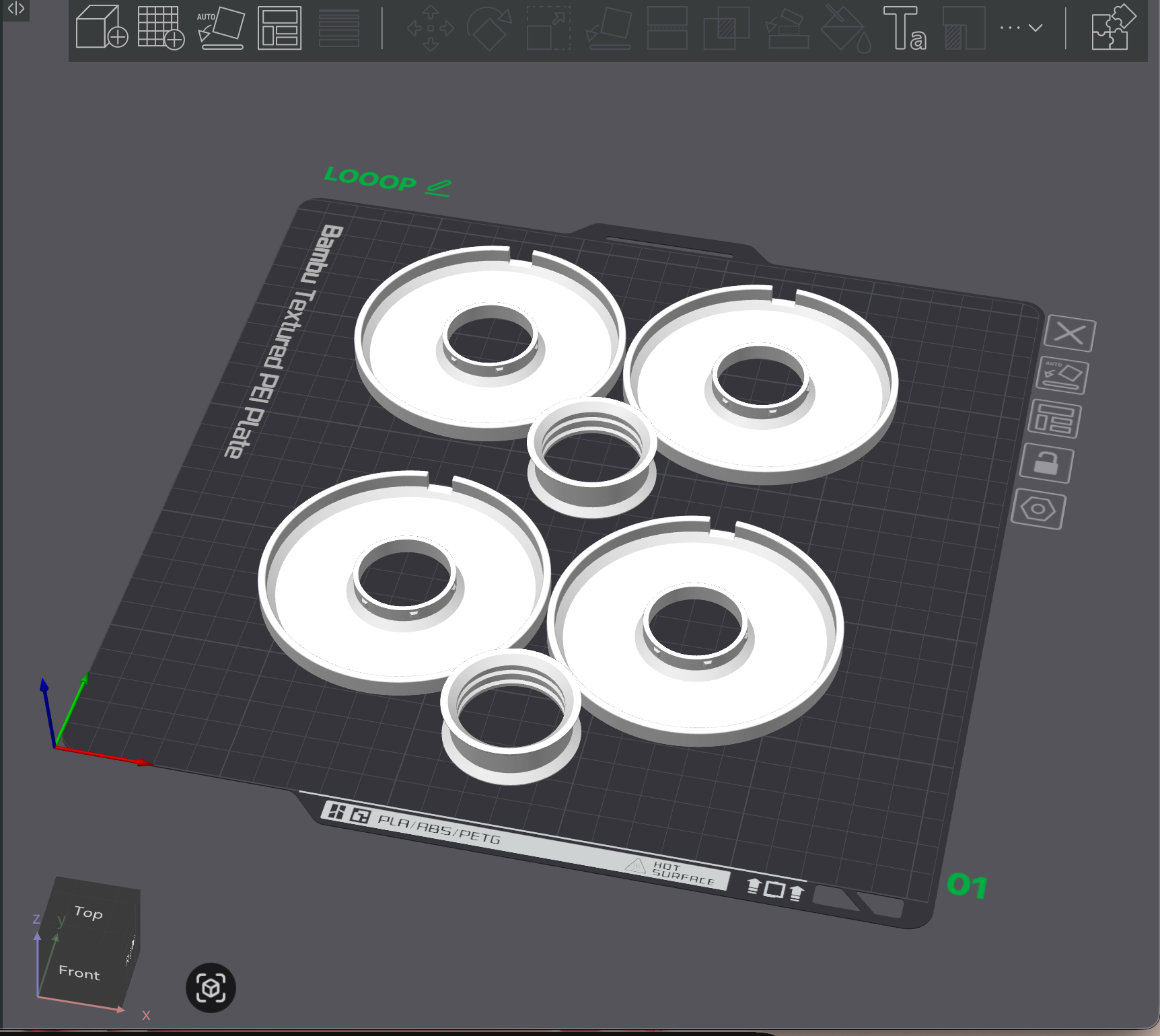
Task: Select the Scale tool
Action: click(x=548, y=28)
